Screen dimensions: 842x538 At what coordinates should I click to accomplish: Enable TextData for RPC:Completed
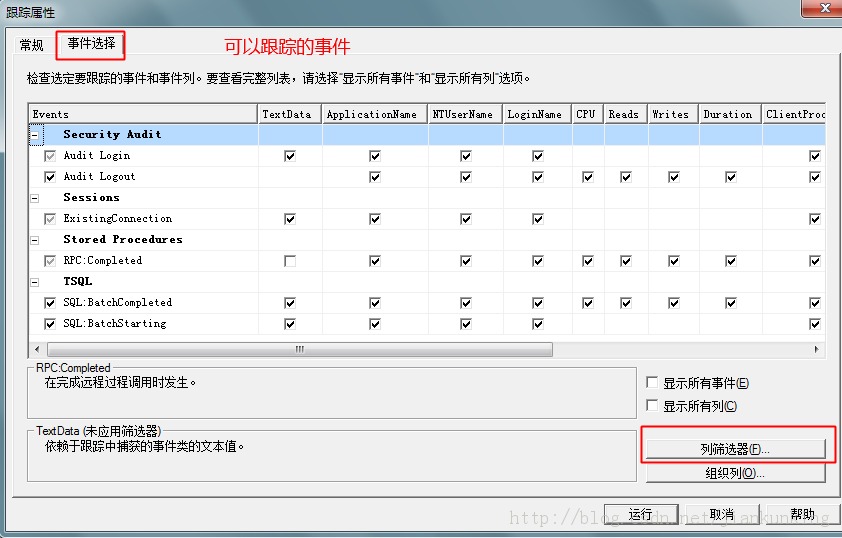pos(290,261)
